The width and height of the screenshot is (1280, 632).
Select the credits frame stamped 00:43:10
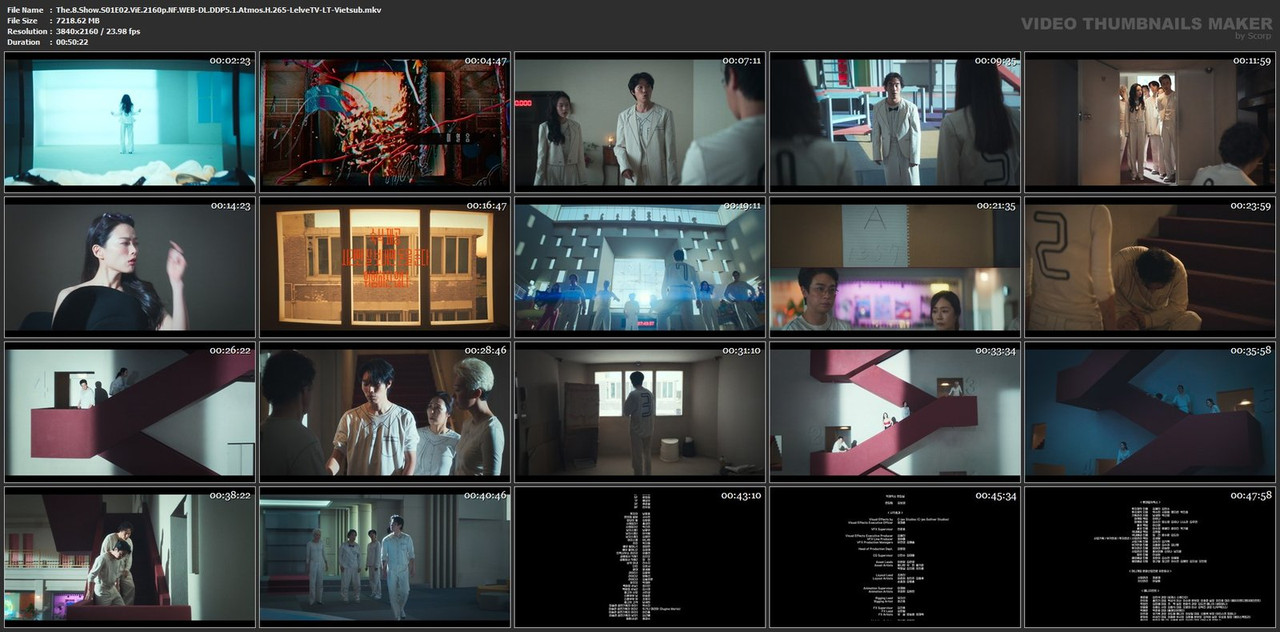click(640, 555)
